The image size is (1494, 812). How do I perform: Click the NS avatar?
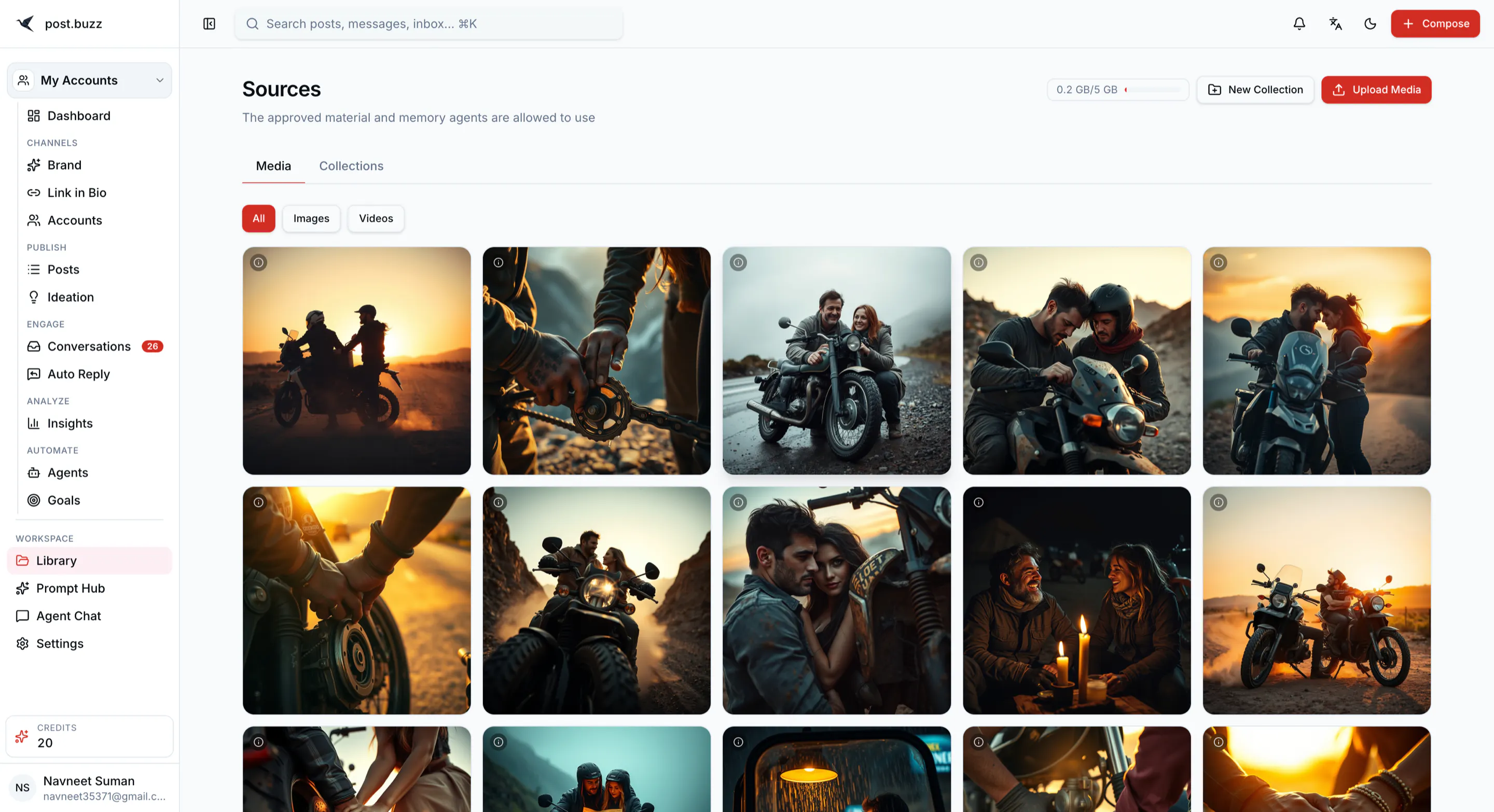click(22, 788)
